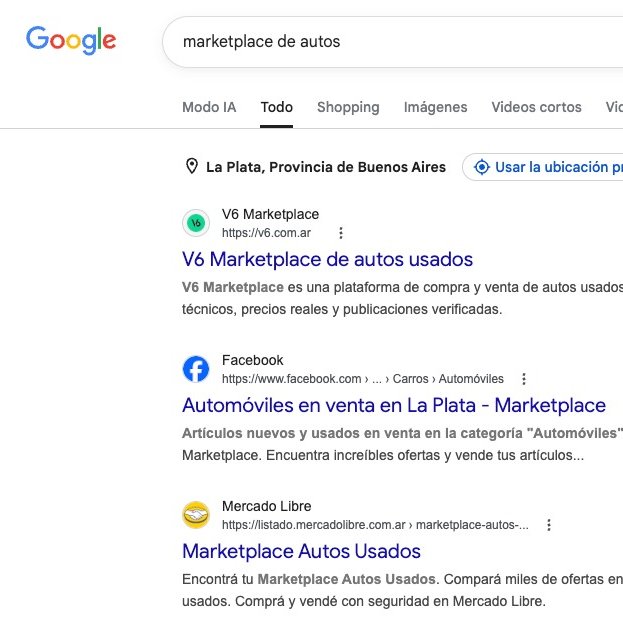Viewport: 623px width, 623px height.
Task: Switch to the Modo IA tab
Action: tap(209, 107)
